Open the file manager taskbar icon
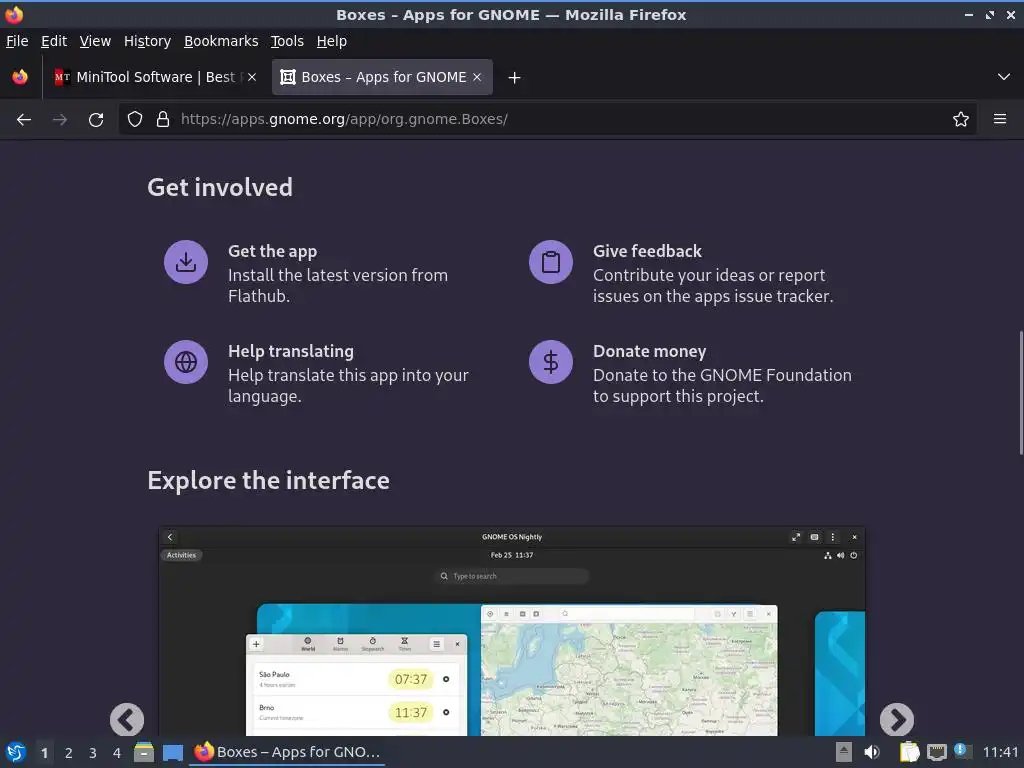 (144, 752)
